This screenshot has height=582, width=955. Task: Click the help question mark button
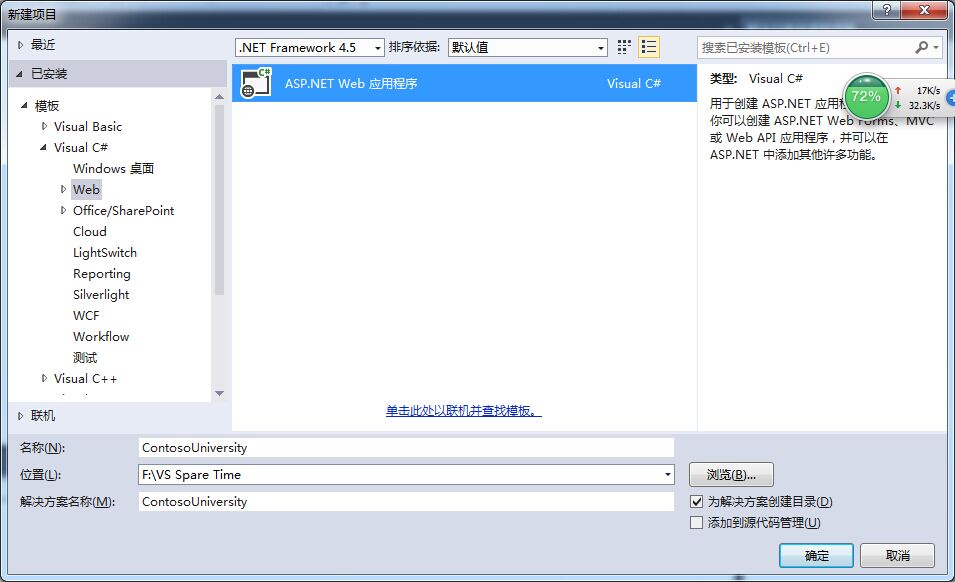(887, 10)
